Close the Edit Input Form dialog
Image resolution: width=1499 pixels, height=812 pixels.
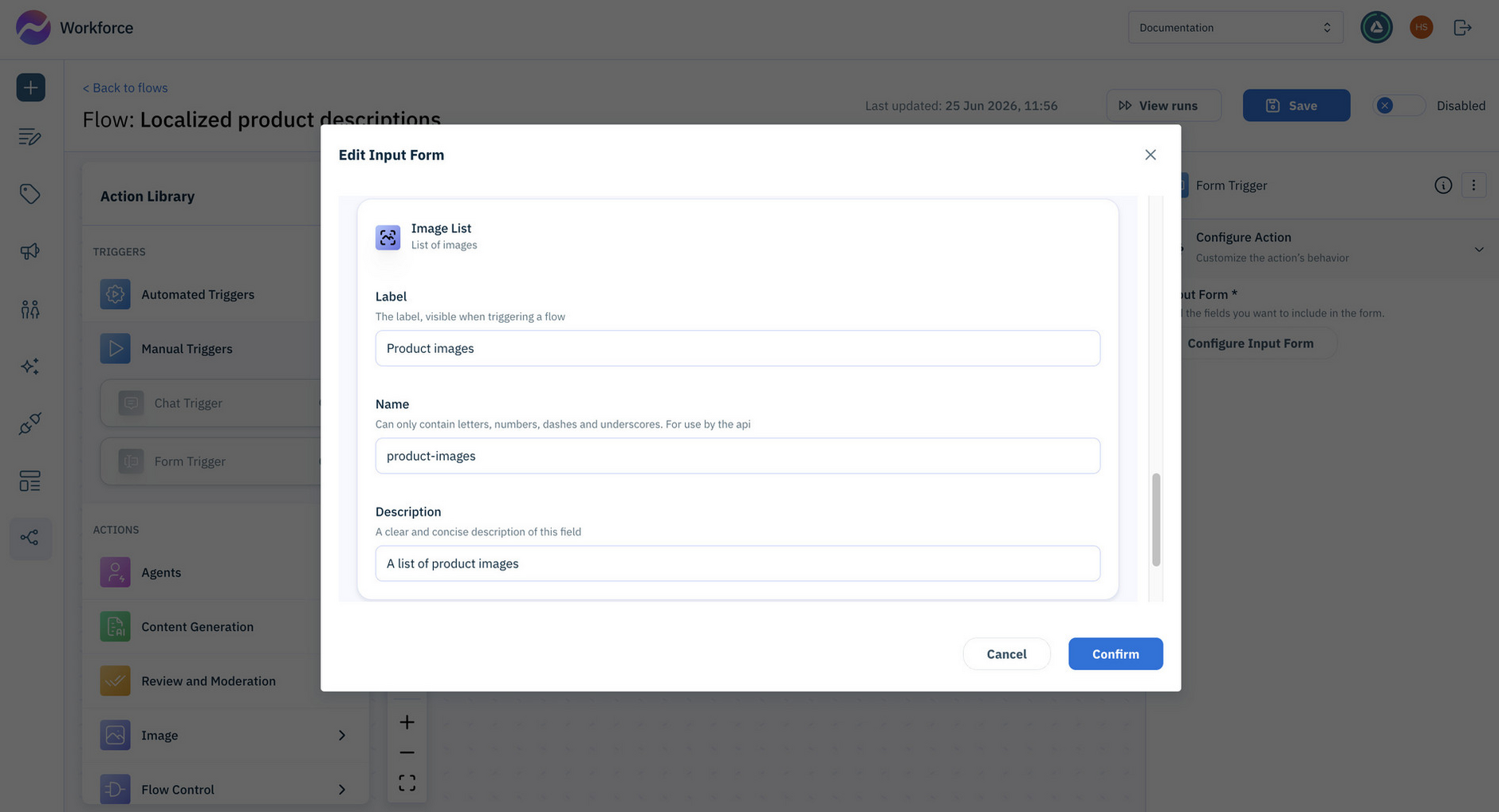coord(1151,155)
